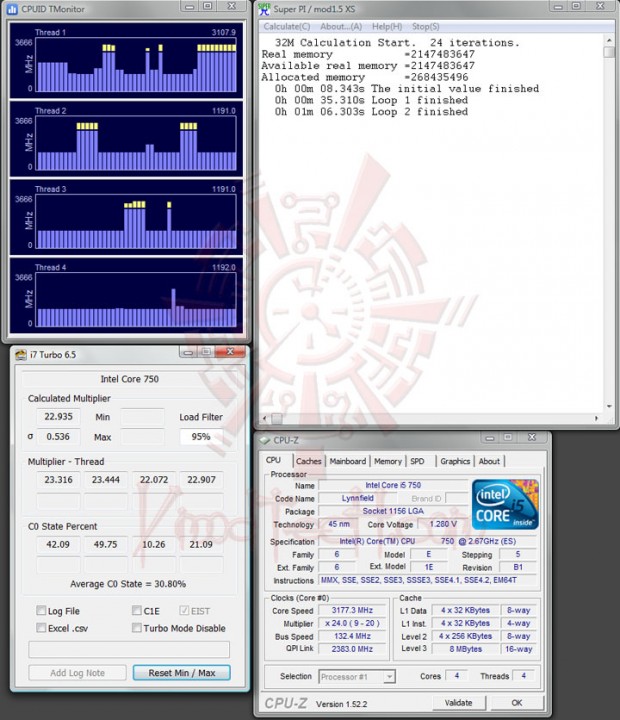Click the Calculated Multiplier value 22.935
Viewport: 620px width, 720px height.
[x=58, y=416]
